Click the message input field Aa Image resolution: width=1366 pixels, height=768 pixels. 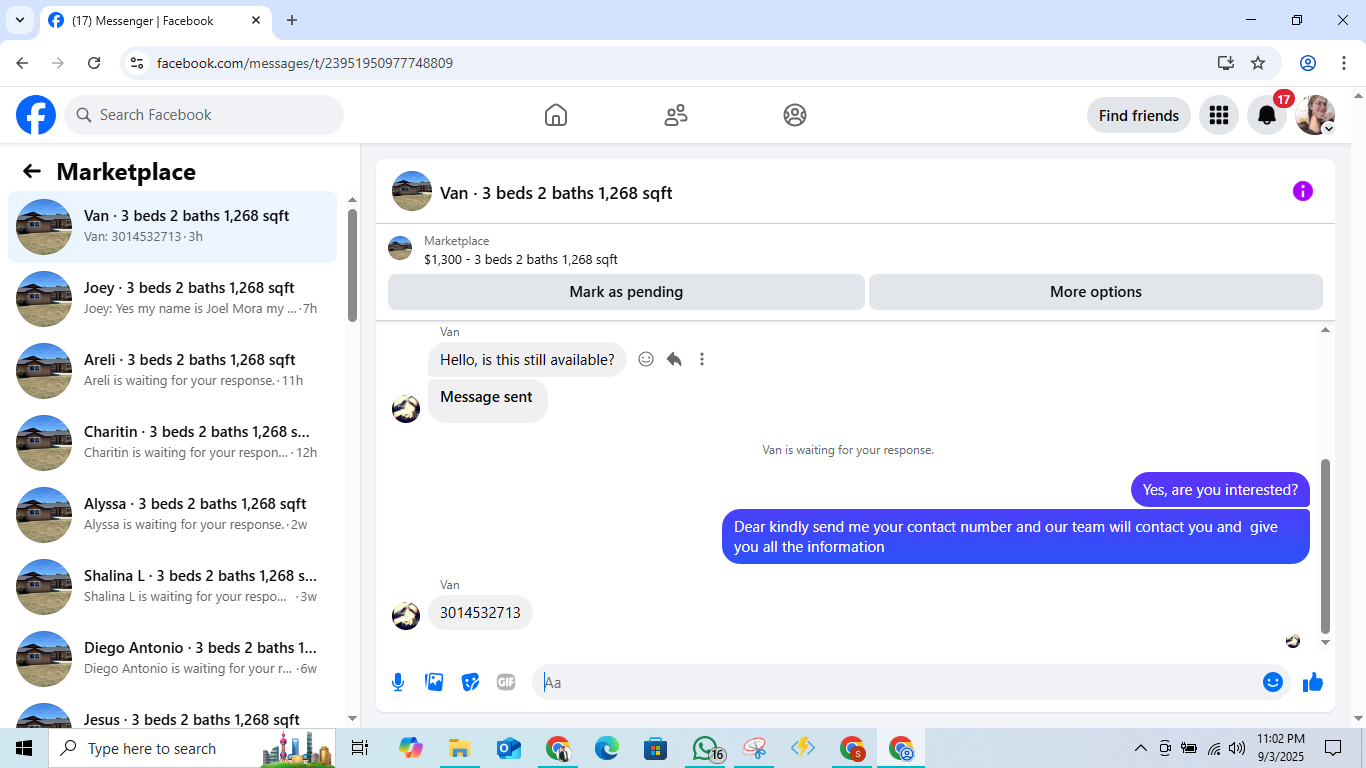tap(897, 682)
